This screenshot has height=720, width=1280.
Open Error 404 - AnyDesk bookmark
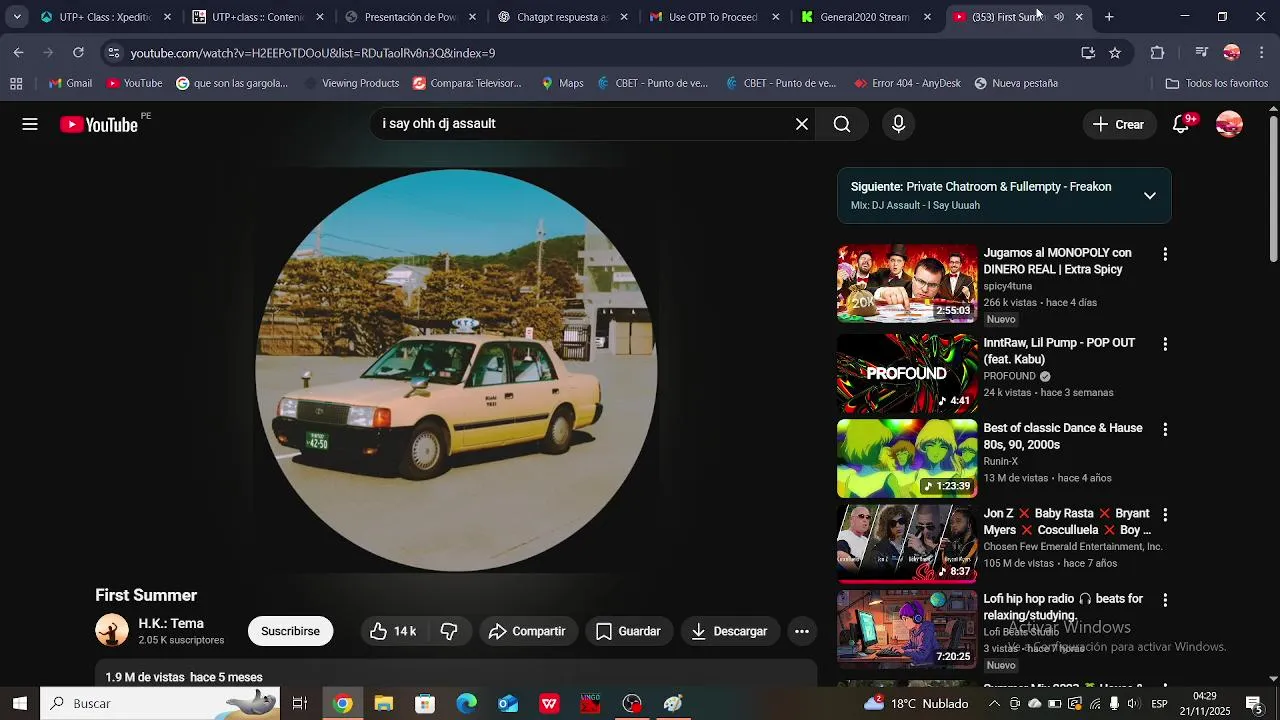tap(907, 83)
